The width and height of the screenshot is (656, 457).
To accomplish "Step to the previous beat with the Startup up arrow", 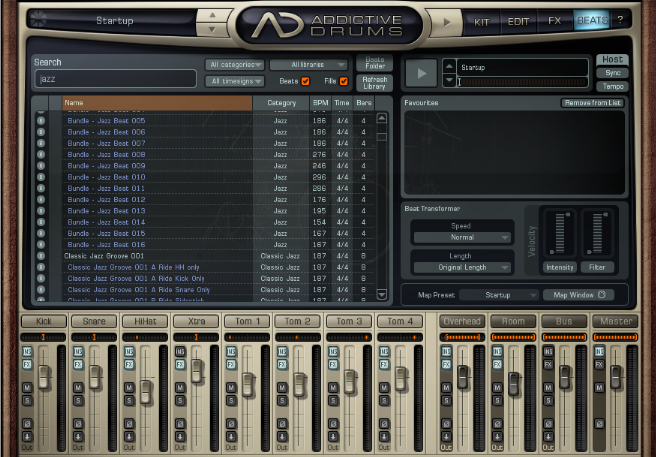I will (449, 66).
